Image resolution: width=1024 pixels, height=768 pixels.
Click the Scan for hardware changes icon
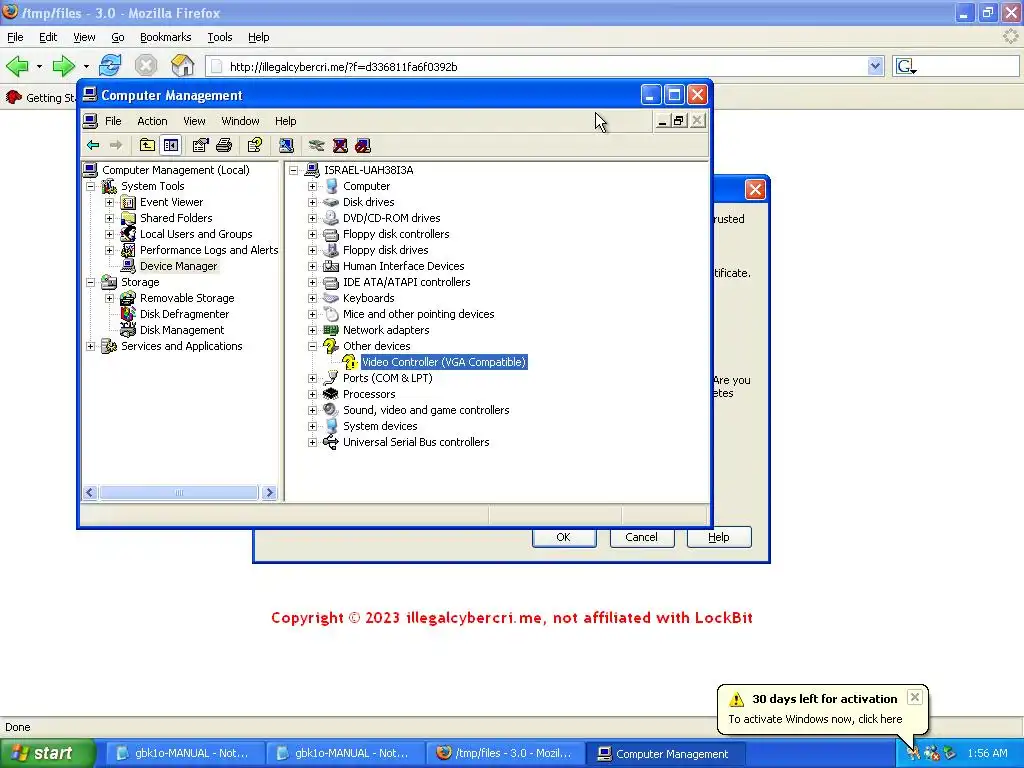[286, 145]
